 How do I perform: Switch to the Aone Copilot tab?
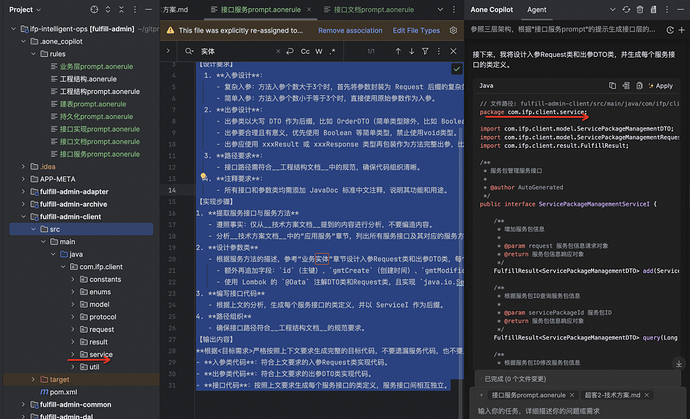[492, 9]
